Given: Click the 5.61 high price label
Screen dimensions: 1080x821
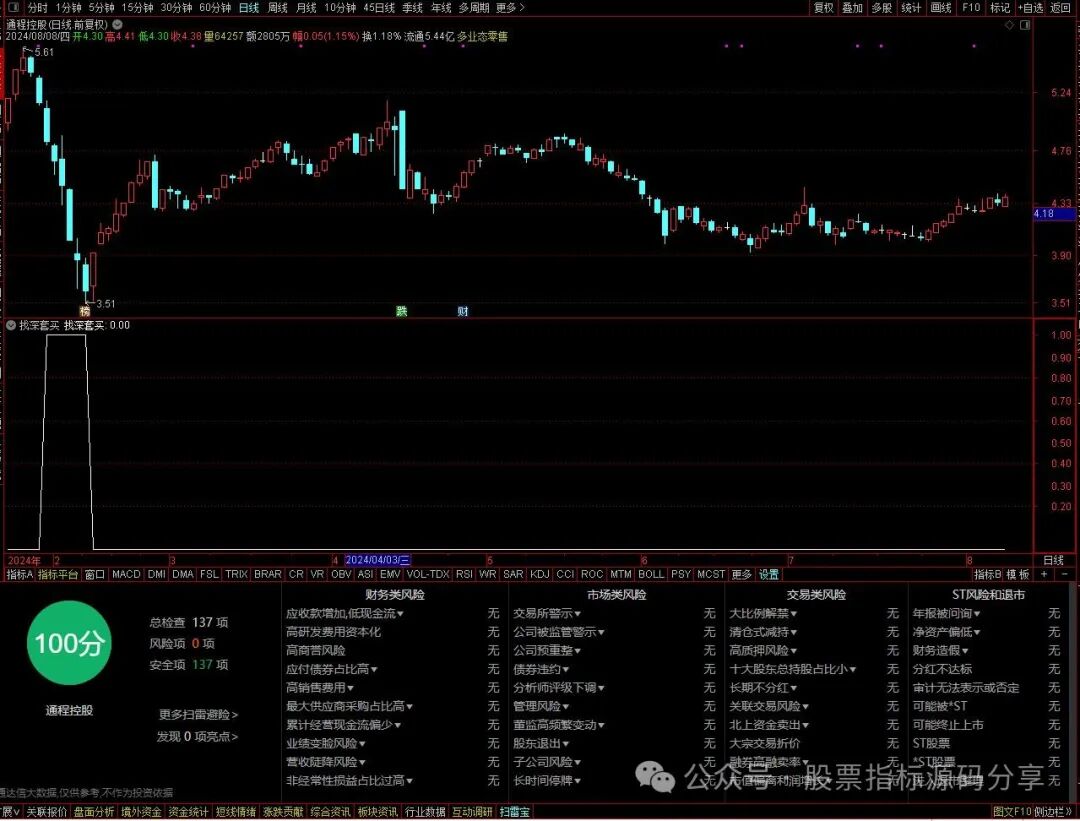Looking at the screenshot, I should tap(44, 52).
